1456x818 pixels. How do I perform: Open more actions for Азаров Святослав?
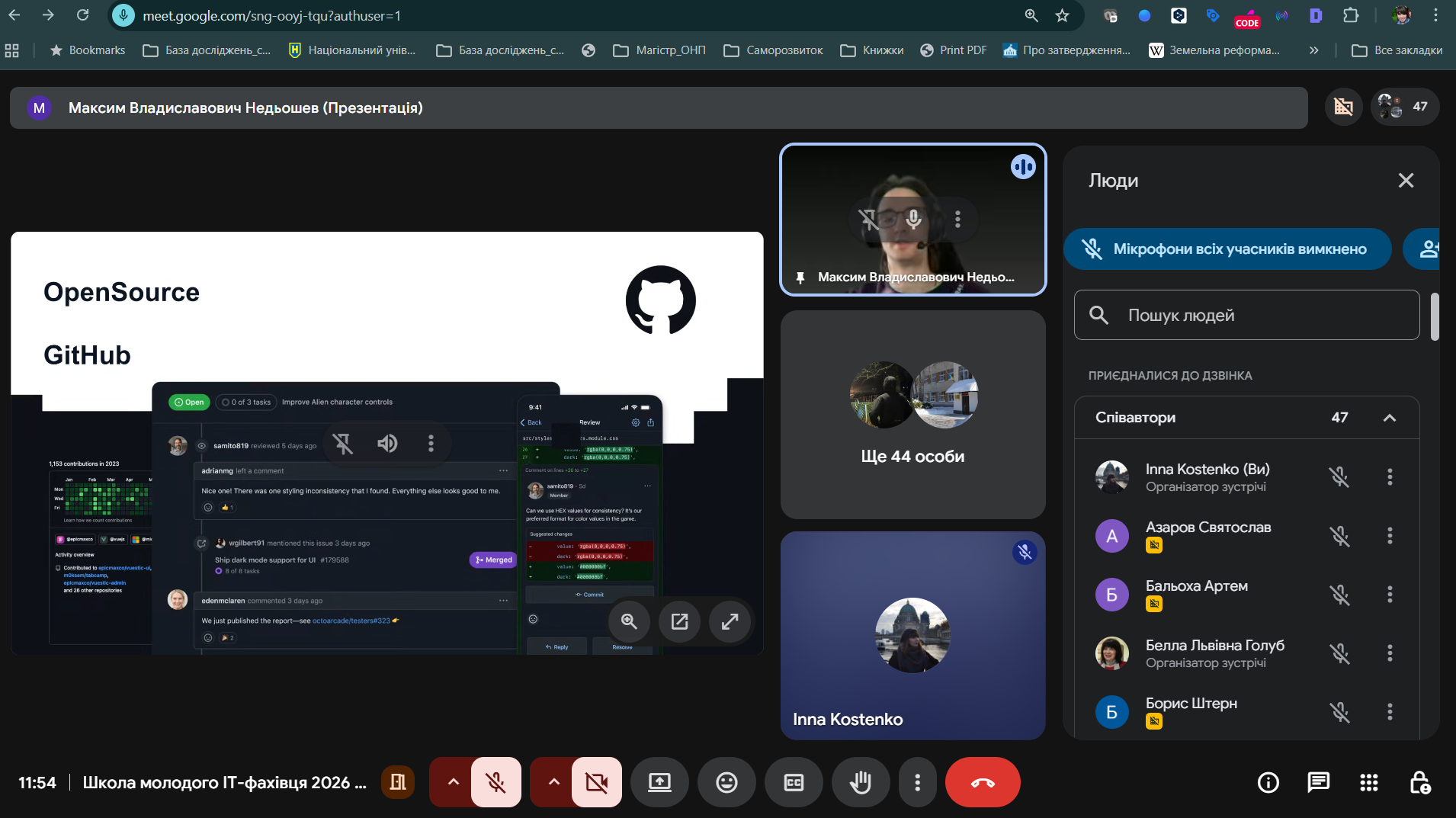pyautogui.click(x=1390, y=536)
